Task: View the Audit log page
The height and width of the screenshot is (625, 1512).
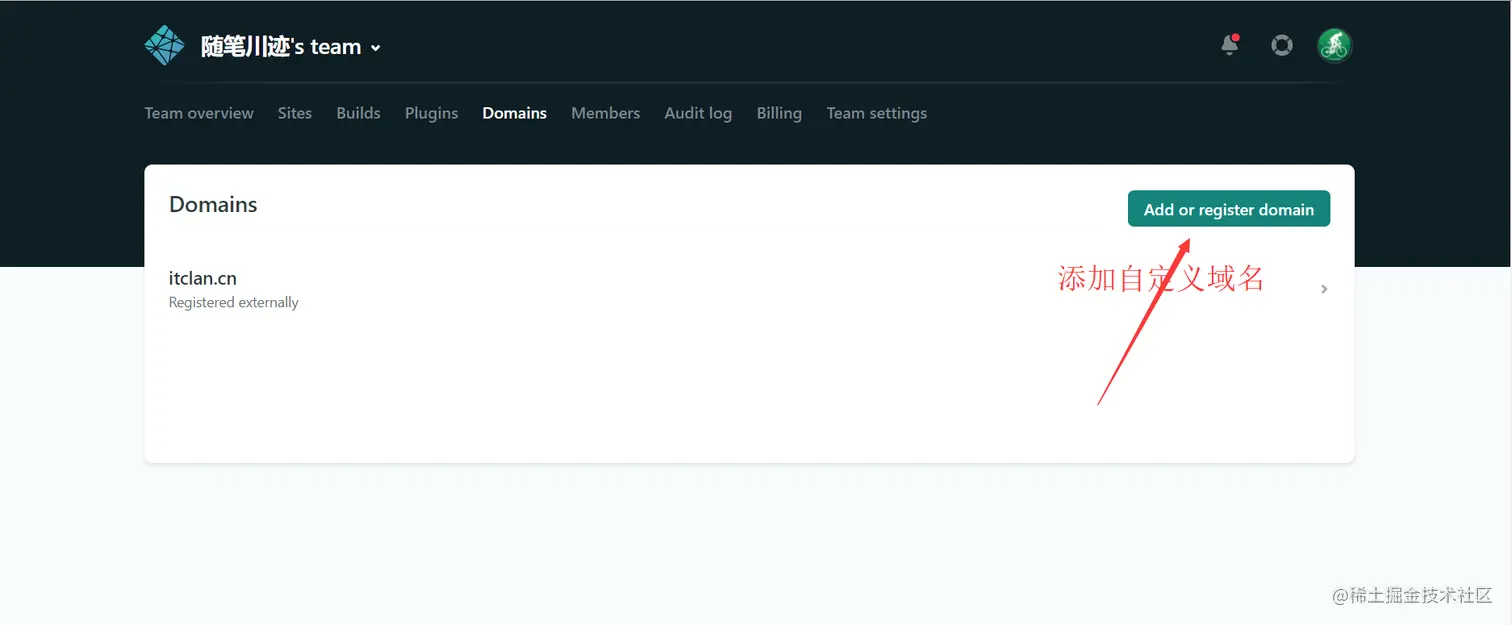Action: point(697,113)
